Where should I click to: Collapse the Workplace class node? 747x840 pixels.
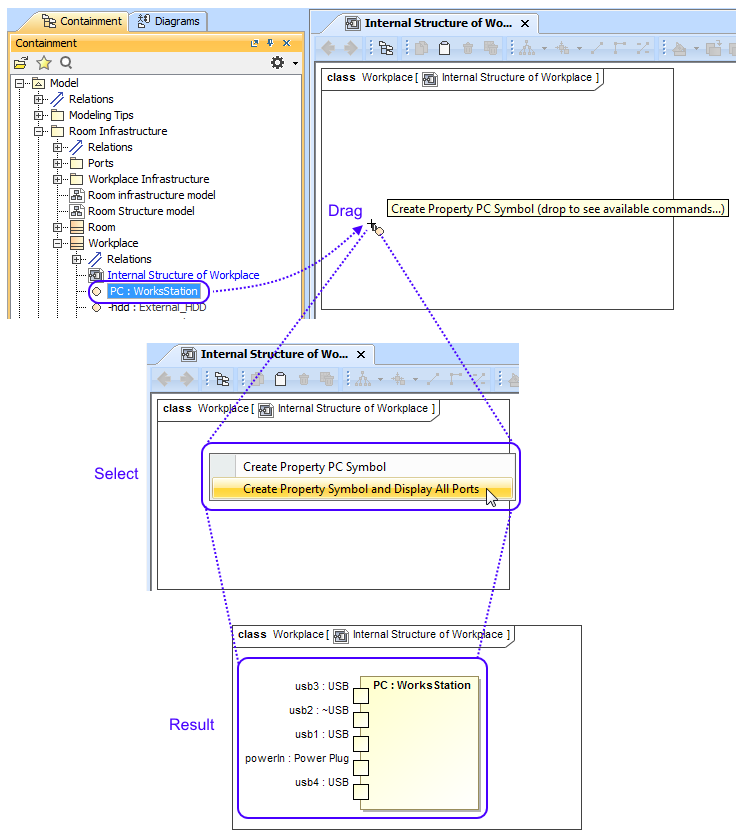58,243
